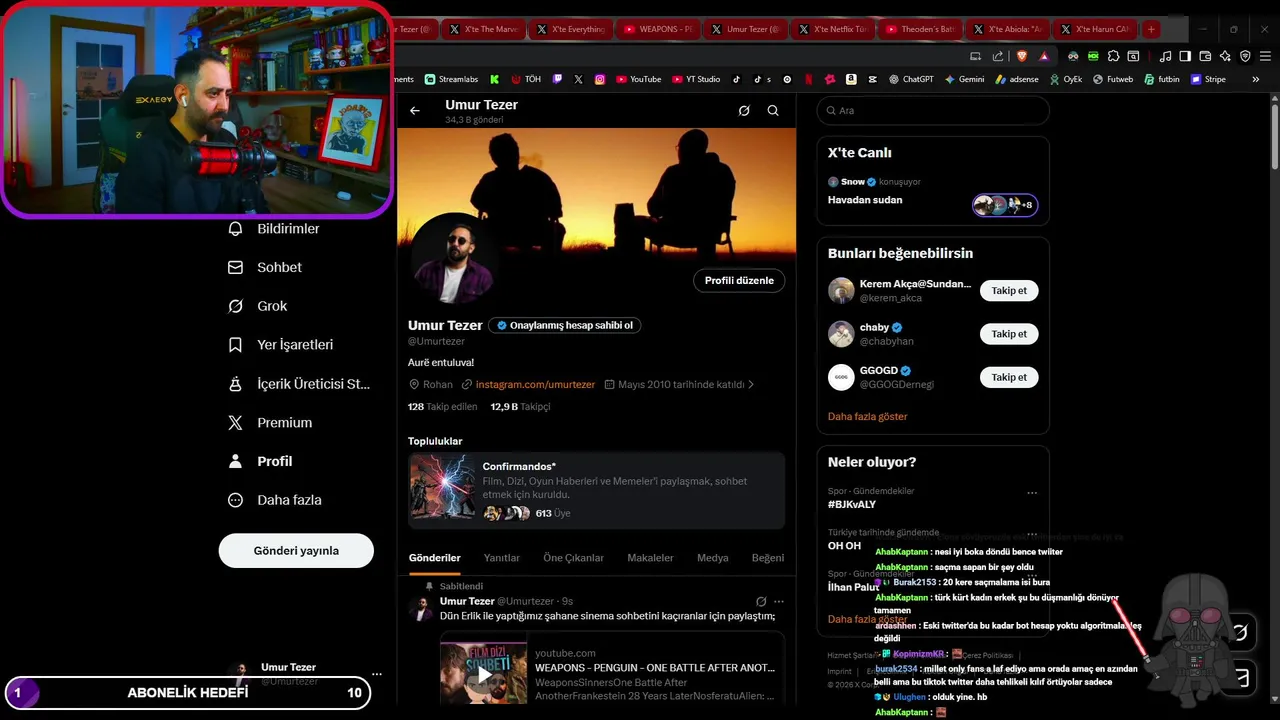The width and height of the screenshot is (1280, 720).
Task: Follow Kerem Akça with Takip et
Action: (x=1009, y=291)
